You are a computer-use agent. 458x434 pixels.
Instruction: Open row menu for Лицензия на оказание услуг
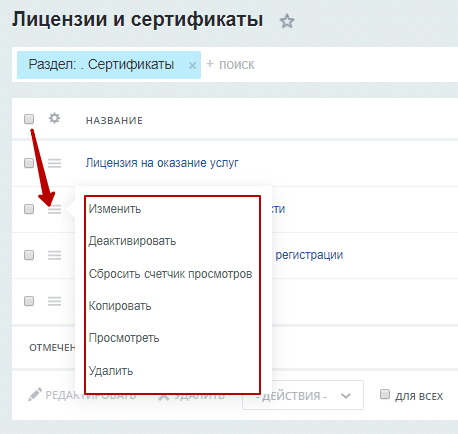(x=54, y=163)
